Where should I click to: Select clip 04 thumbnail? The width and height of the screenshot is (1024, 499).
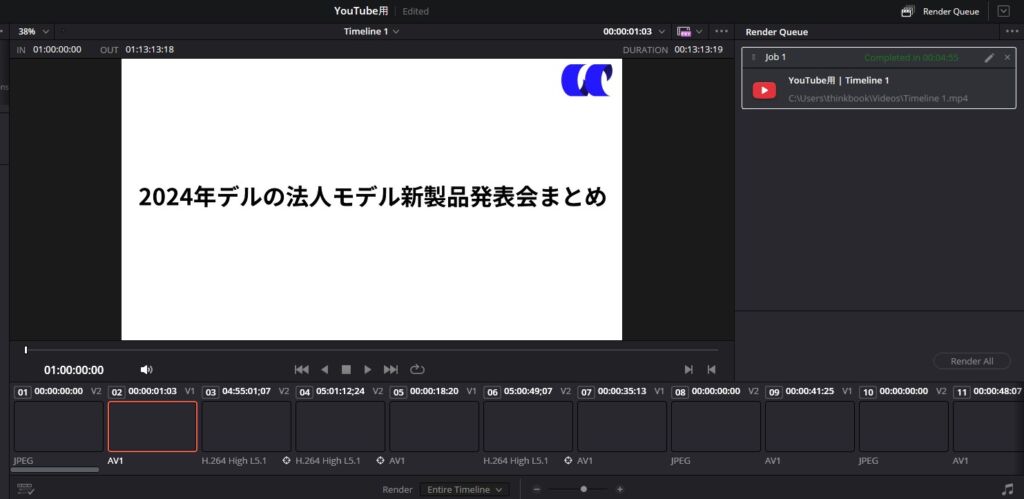[x=340, y=427]
